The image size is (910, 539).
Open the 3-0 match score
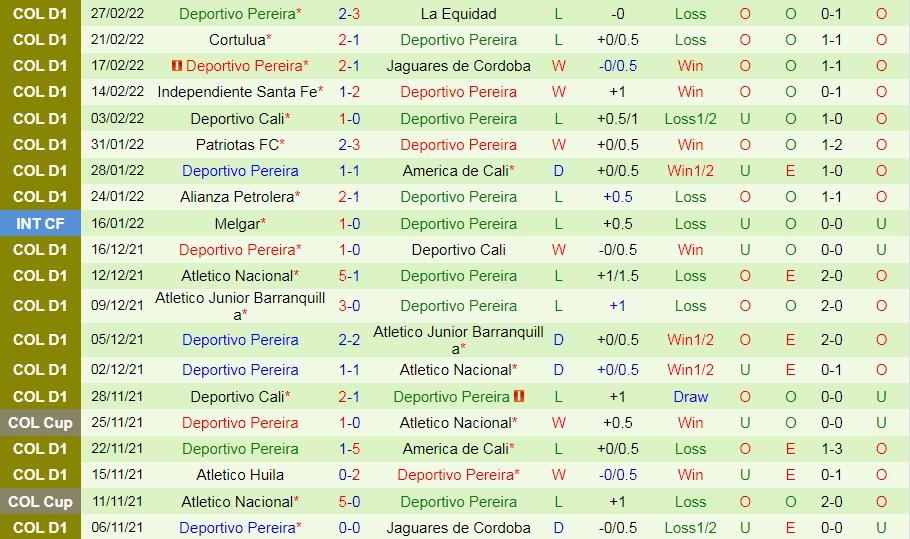click(x=349, y=306)
